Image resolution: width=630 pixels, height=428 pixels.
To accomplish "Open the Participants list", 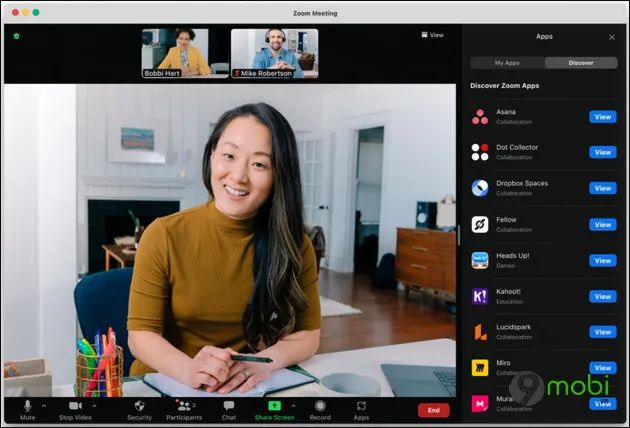I will pos(184,410).
